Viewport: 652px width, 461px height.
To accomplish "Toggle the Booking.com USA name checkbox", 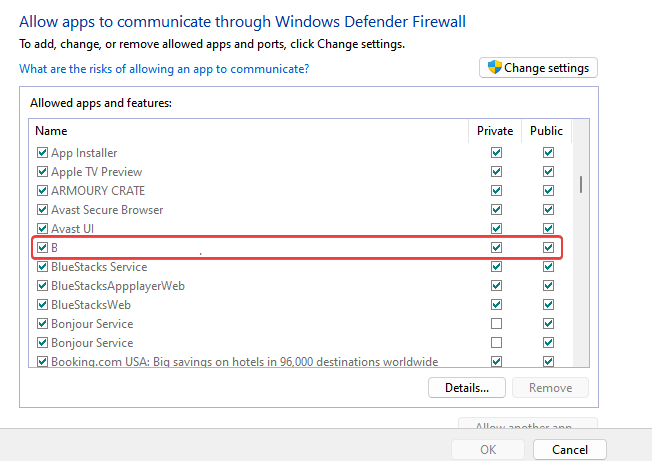I will tap(42, 361).
